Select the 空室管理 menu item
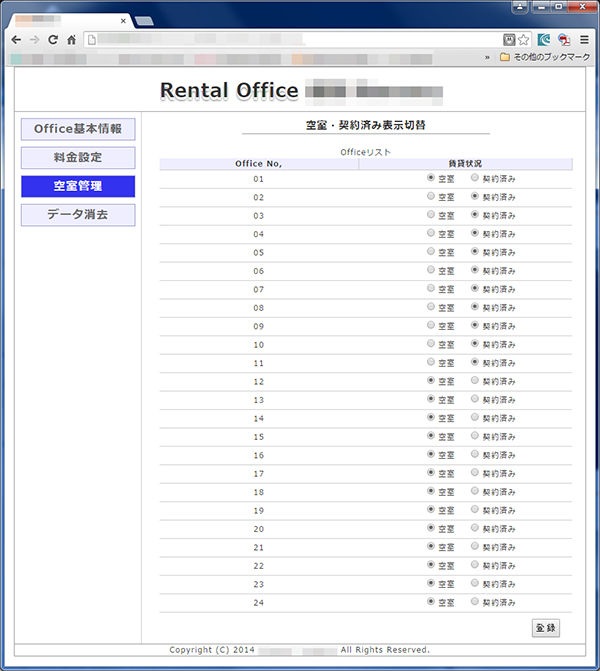 (x=78, y=186)
